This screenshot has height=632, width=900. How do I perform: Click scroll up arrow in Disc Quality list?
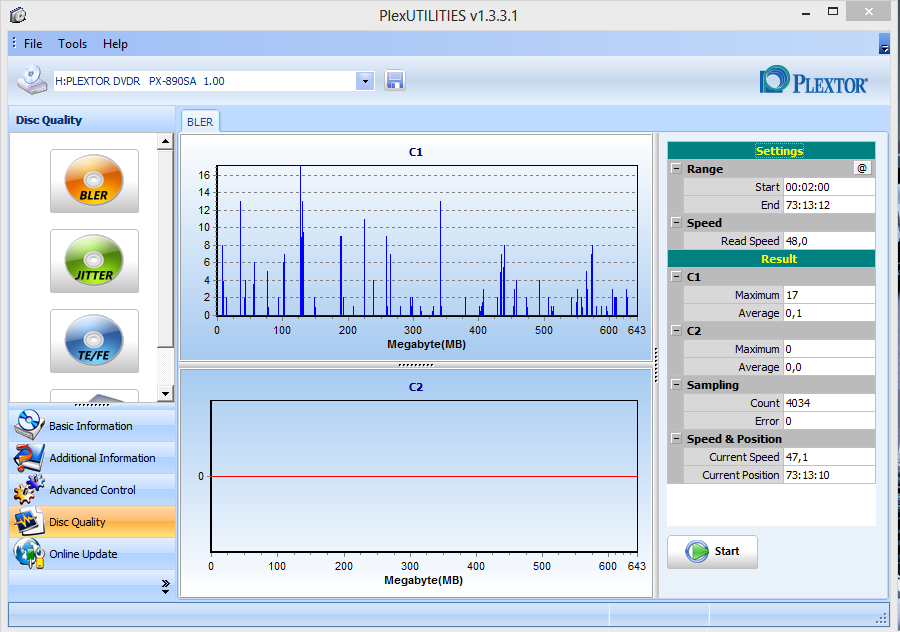165,141
